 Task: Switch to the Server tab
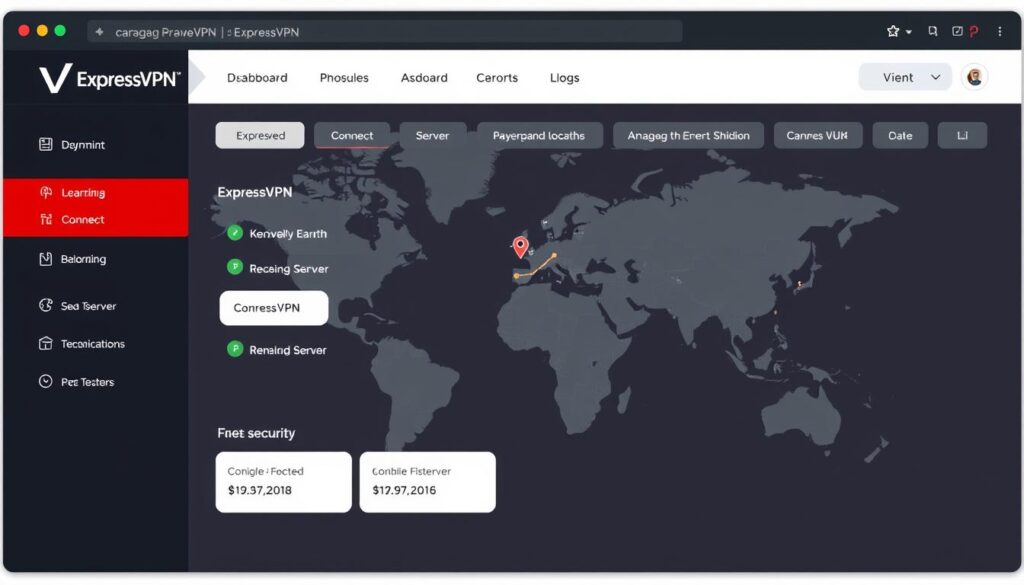[x=432, y=135]
